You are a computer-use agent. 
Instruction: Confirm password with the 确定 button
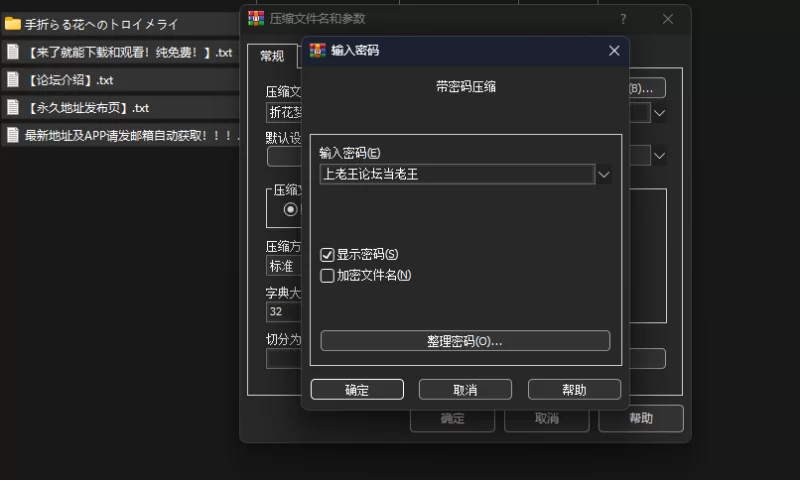(357, 390)
